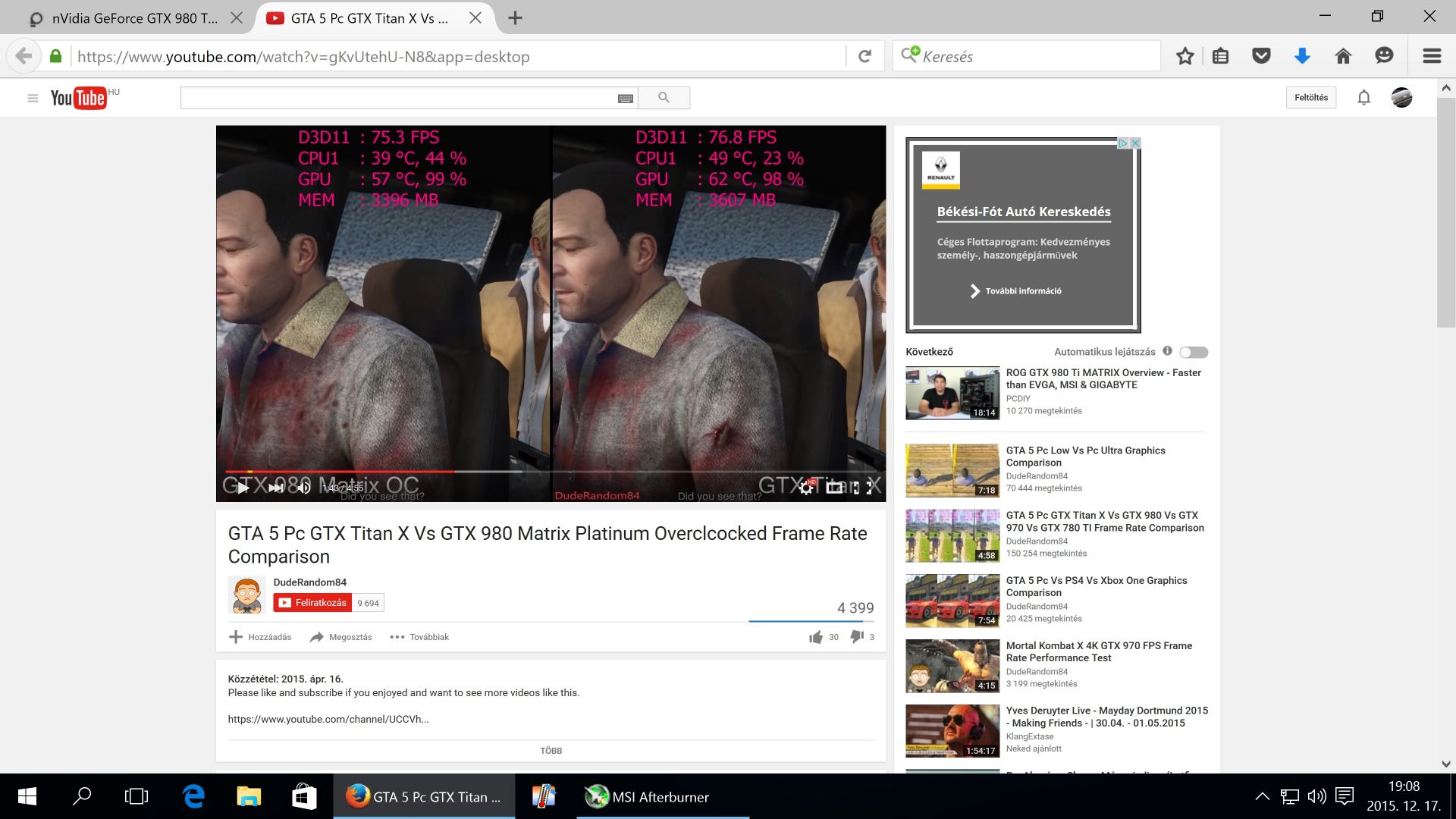
Task: Go to YouTube home via logo
Action: pyautogui.click(x=78, y=98)
